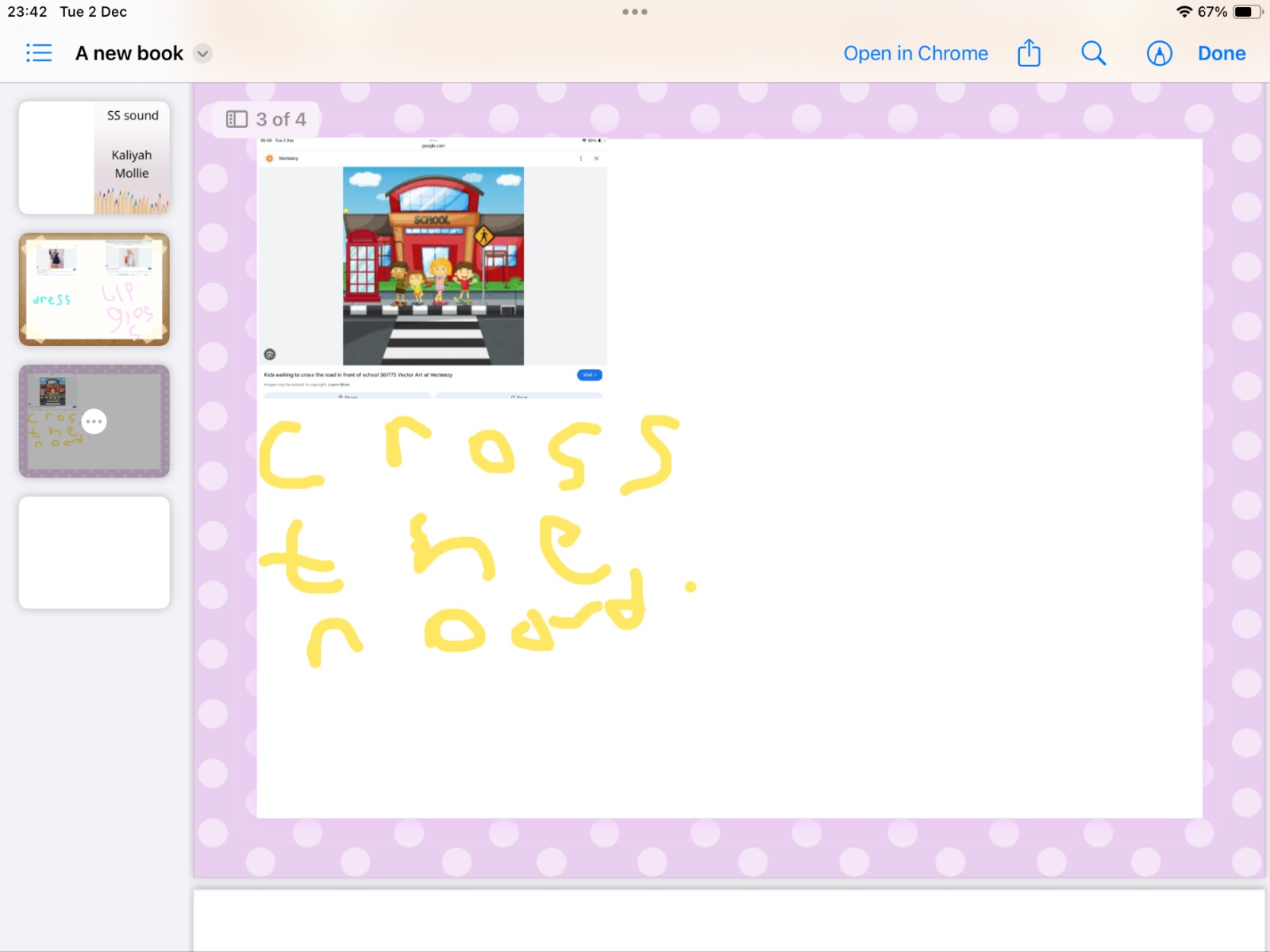Tap the multitasking three-dots at top center
The image size is (1270, 952).
tap(635, 12)
